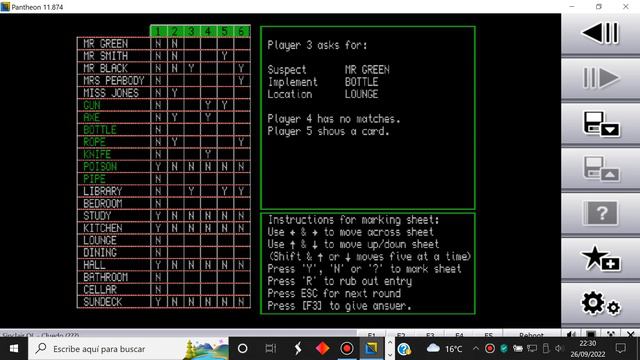Click the green POISON row label
The height and width of the screenshot is (360, 640).
click(100, 167)
